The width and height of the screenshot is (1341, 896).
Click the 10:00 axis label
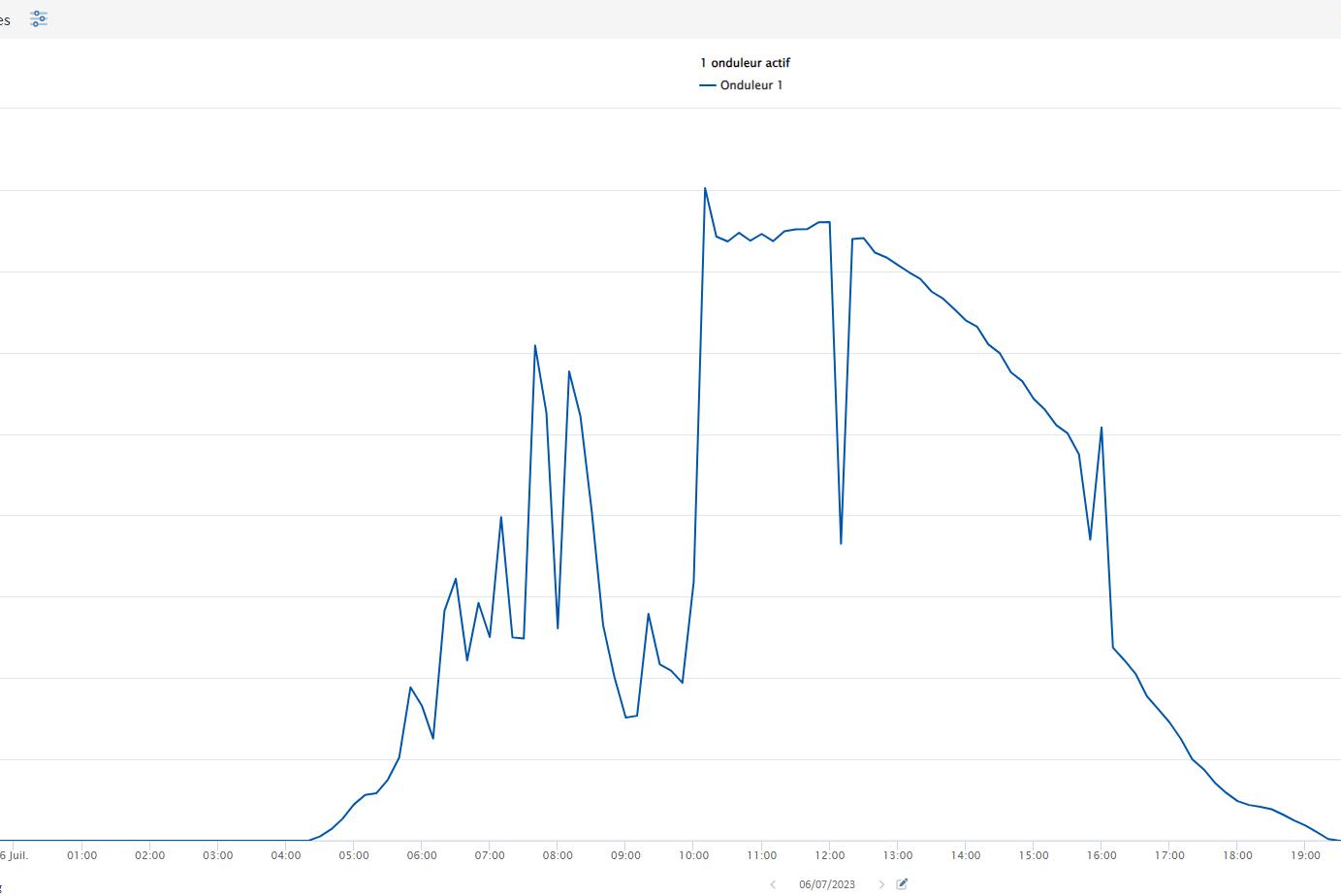tap(693, 855)
